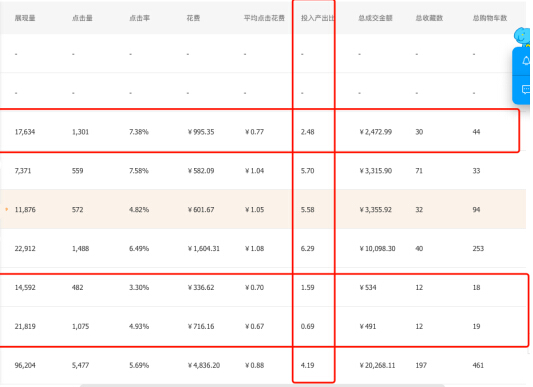Click the horizontal scrollbar at table bottom

click(x=262, y=386)
